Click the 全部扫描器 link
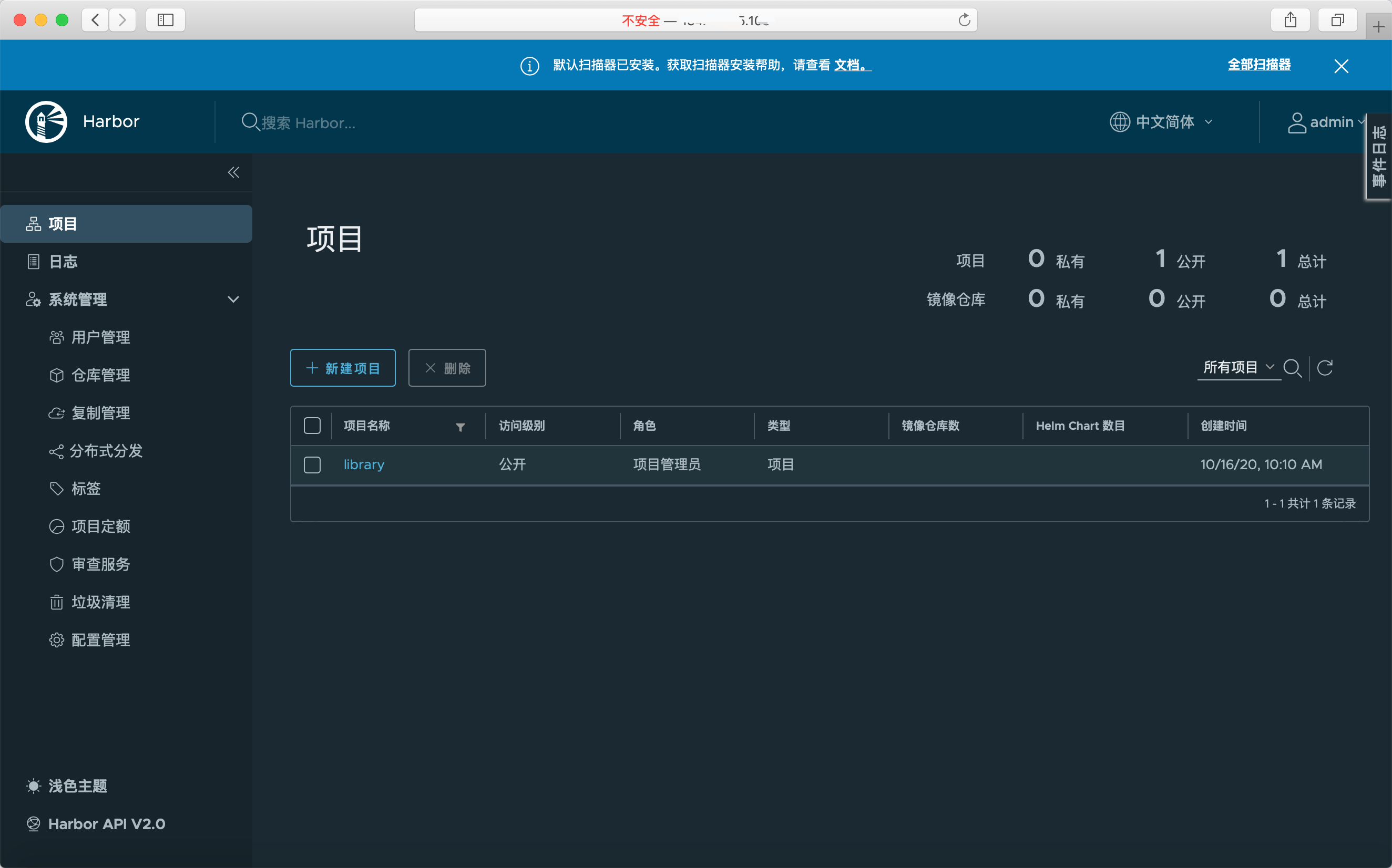This screenshot has width=1392, height=868. pyautogui.click(x=1260, y=65)
